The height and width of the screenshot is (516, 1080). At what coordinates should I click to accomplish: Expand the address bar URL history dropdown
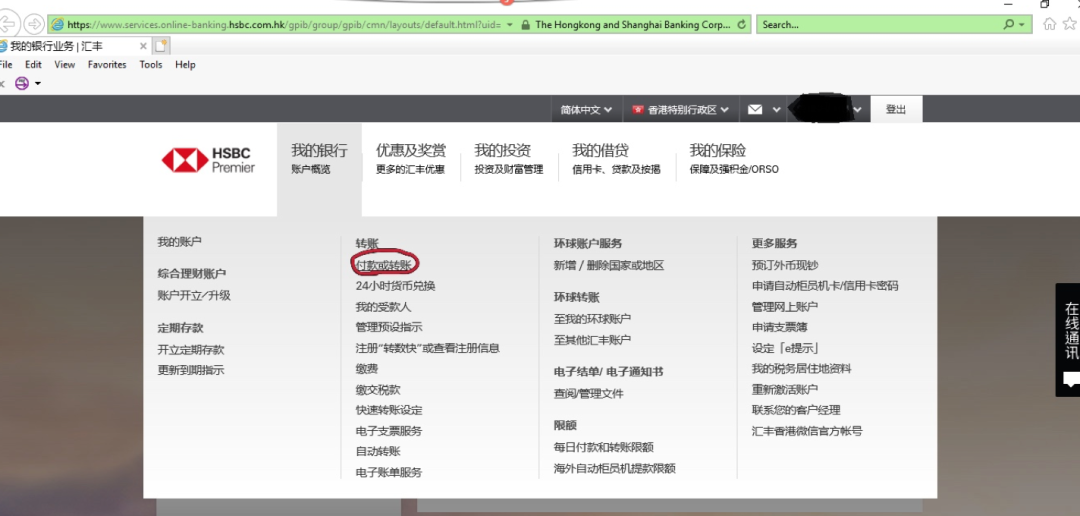pos(511,24)
